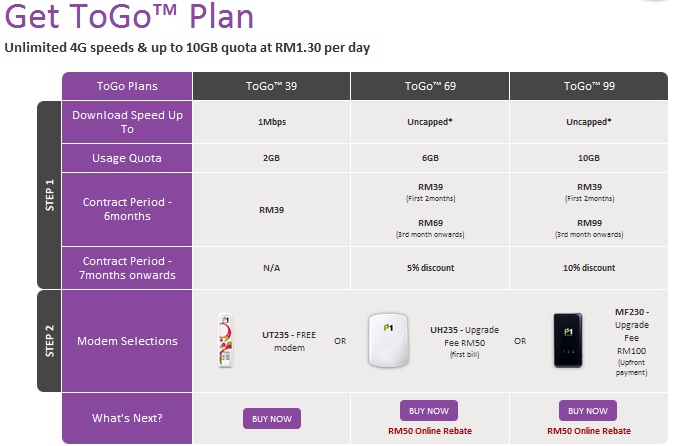Select the ToGo 99 column header
Screen dimensions: 675x446
589,86
